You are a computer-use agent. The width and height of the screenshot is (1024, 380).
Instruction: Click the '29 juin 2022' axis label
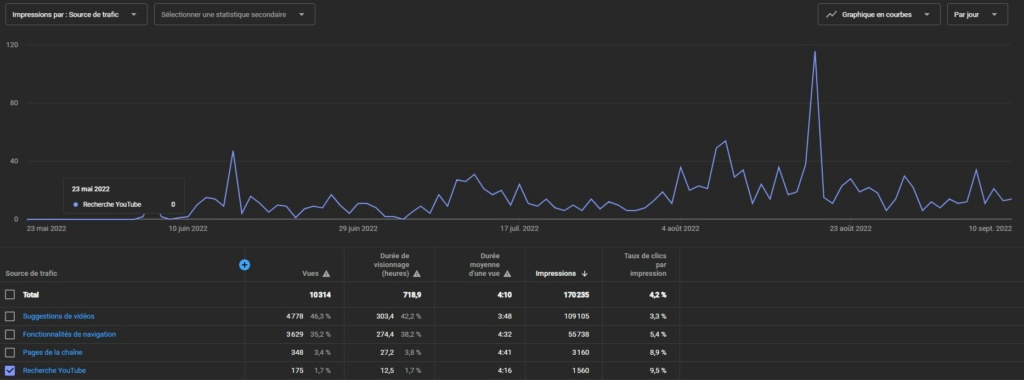[x=359, y=229]
